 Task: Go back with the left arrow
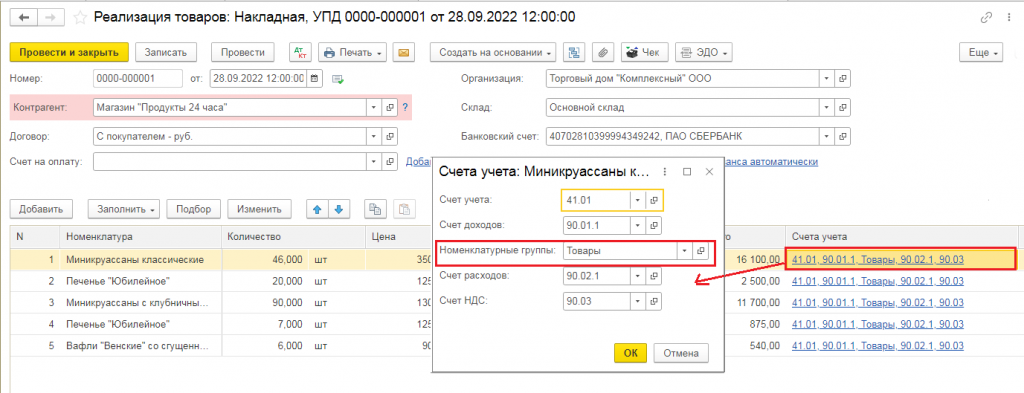point(24,18)
